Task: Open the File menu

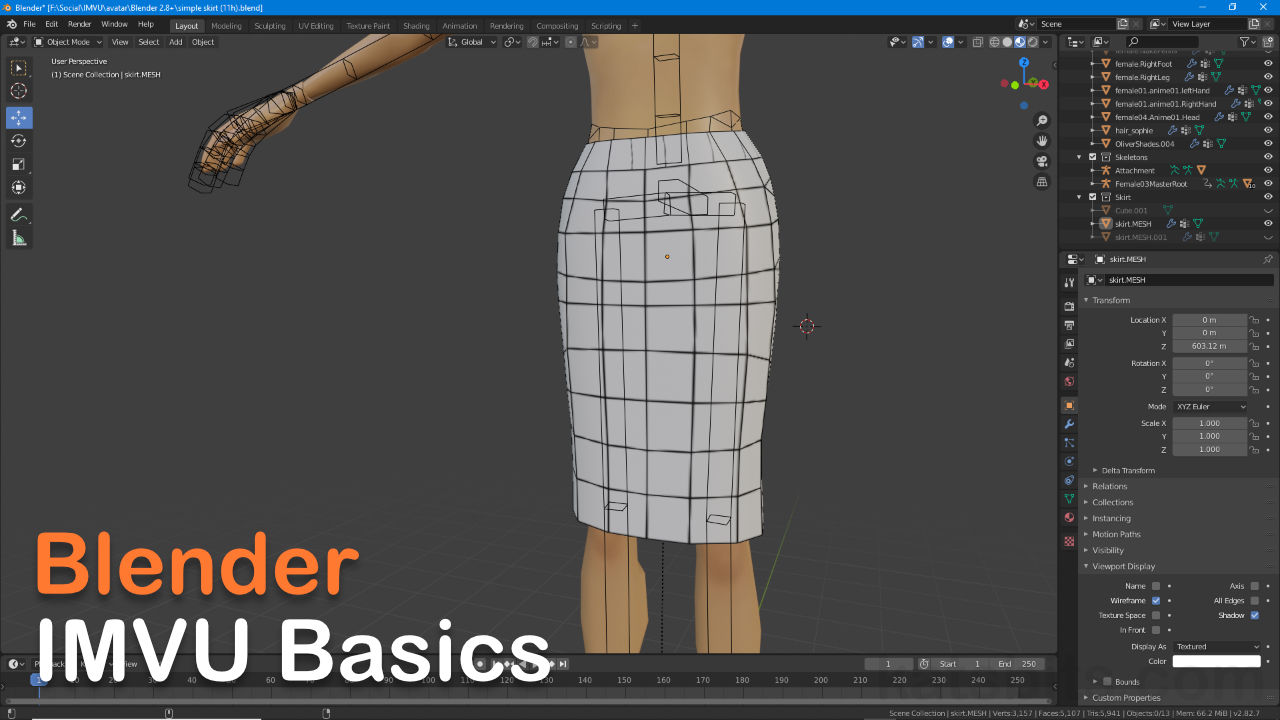Action: tap(29, 24)
